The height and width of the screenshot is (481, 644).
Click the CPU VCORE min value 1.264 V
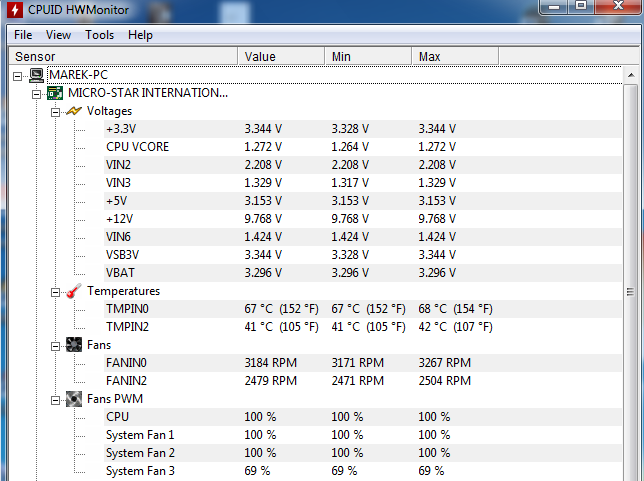pos(350,147)
